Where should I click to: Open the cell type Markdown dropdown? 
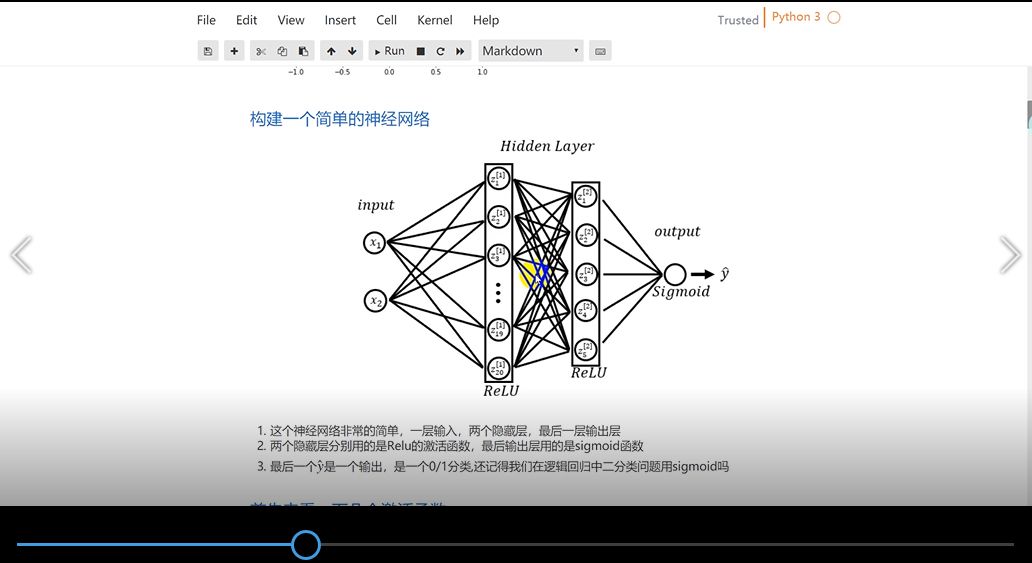click(531, 51)
